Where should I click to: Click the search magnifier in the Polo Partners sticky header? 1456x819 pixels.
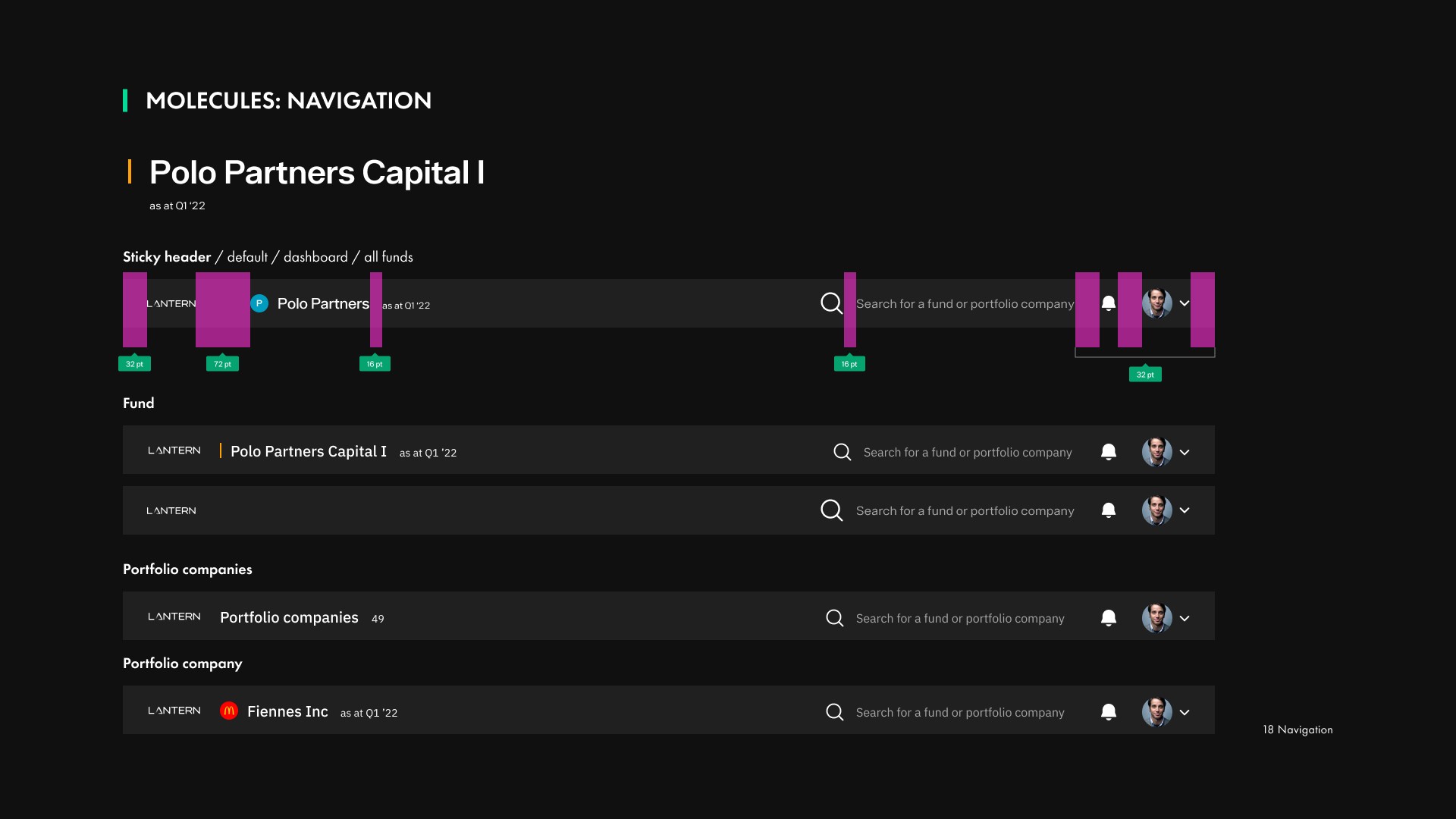click(x=831, y=303)
